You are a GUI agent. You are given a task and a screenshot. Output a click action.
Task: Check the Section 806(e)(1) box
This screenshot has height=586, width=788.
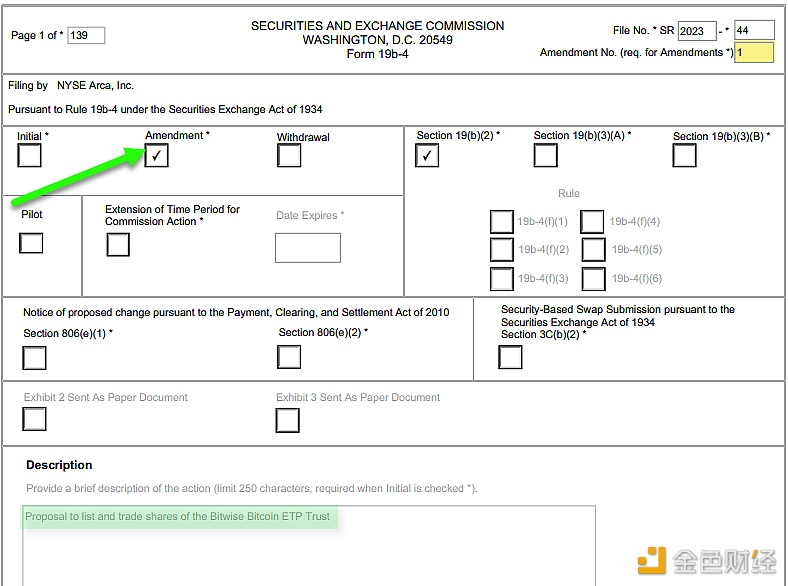34,358
